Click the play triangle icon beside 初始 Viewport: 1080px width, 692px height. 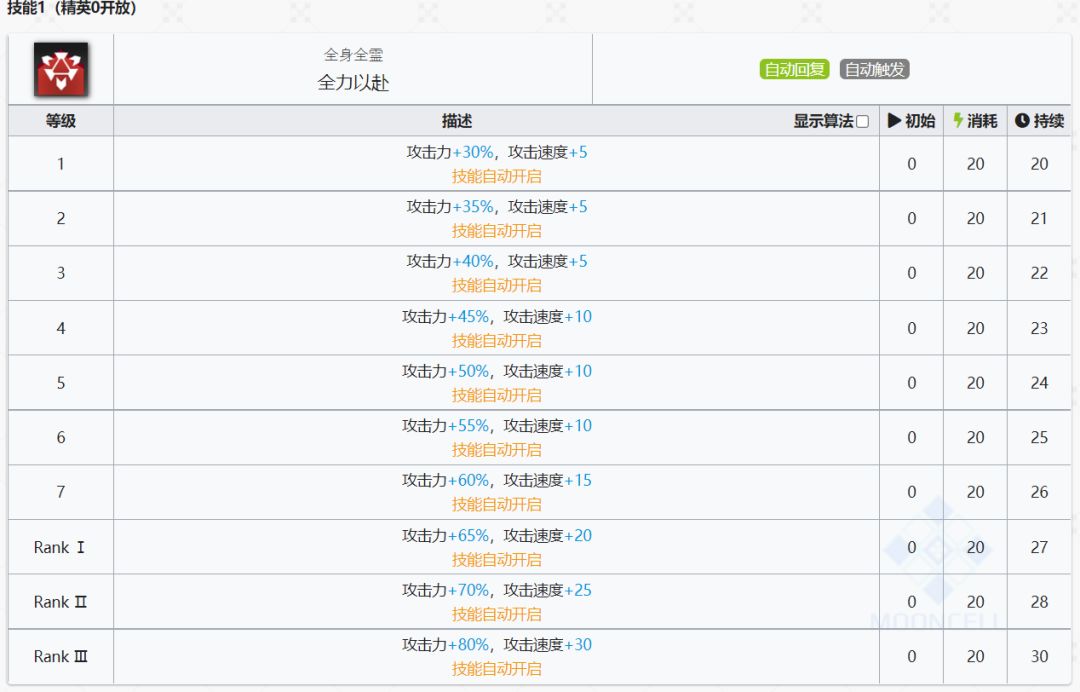point(895,121)
